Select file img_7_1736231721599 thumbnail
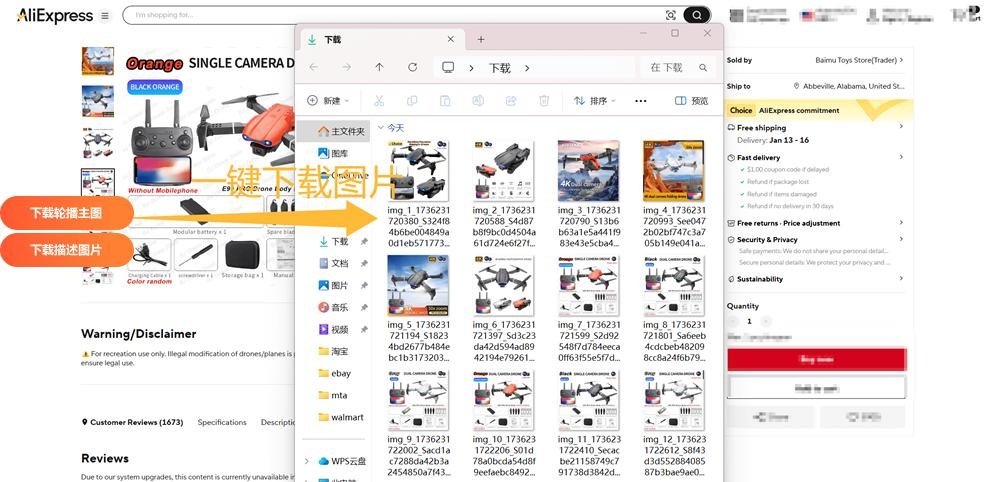 coord(589,285)
